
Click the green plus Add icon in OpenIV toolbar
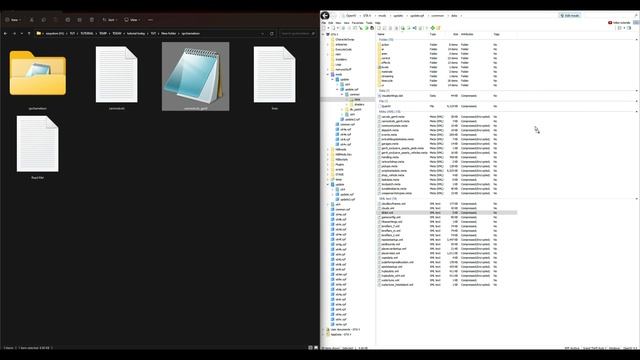pyautogui.click(x=433, y=28)
